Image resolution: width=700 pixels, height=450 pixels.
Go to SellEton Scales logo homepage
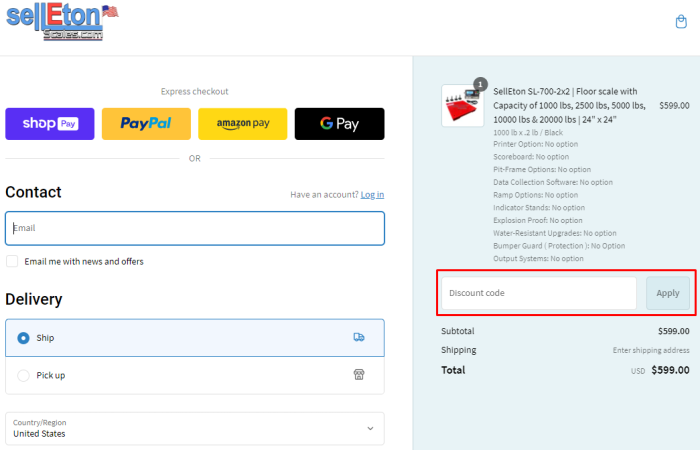(x=62, y=22)
